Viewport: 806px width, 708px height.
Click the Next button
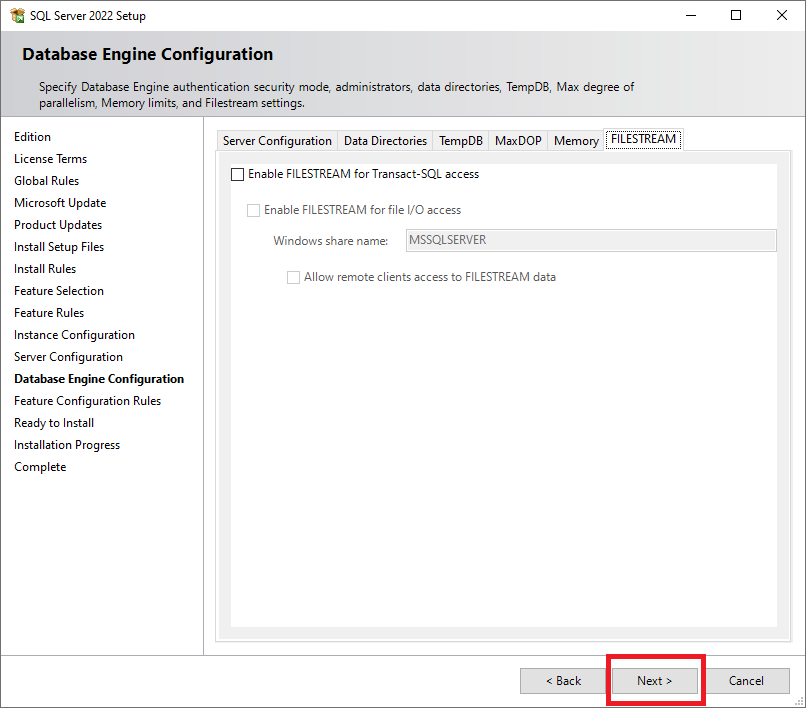(655, 681)
